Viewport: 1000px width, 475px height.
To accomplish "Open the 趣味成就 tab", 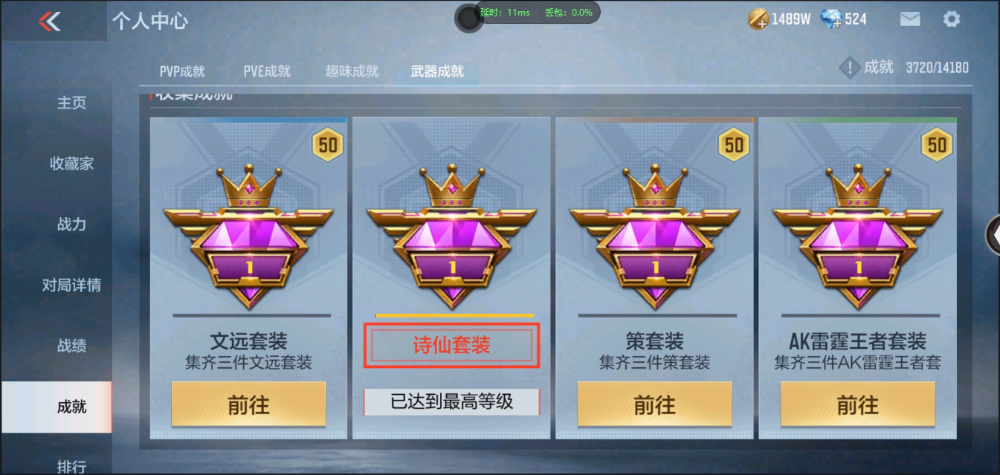I will [x=352, y=71].
